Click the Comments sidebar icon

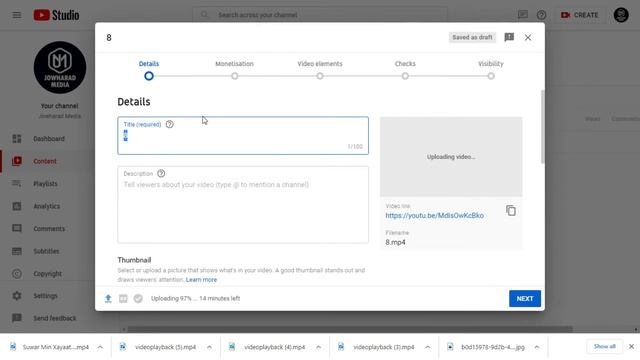click(17, 229)
